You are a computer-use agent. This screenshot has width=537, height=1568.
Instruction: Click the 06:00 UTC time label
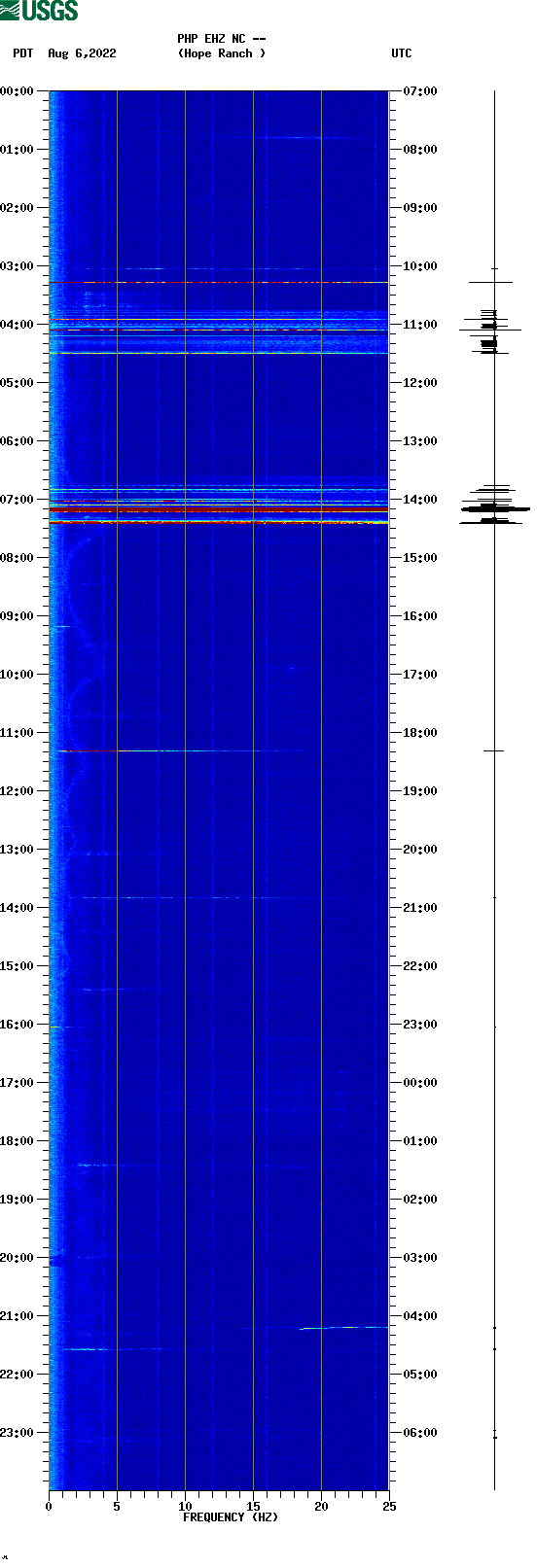(420, 1432)
